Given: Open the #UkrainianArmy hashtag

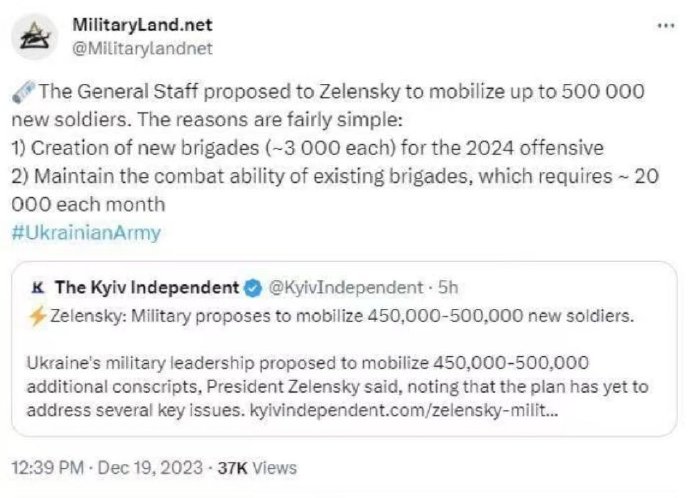Looking at the screenshot, I should (x=86, y=232).
